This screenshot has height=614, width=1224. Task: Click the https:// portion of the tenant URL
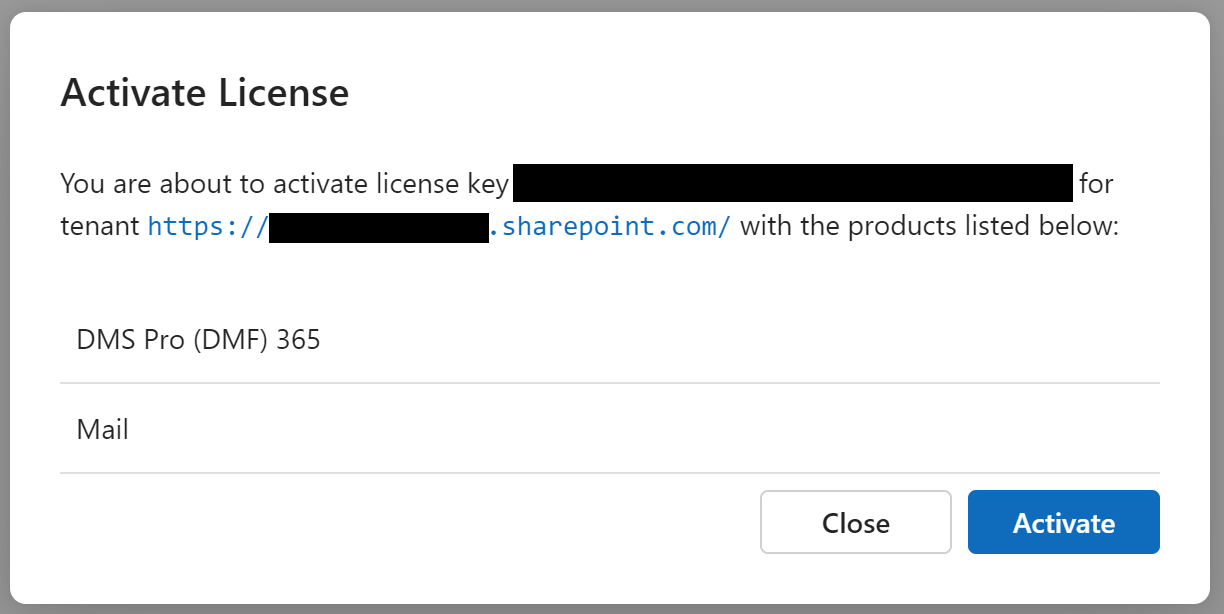point(208,226)
